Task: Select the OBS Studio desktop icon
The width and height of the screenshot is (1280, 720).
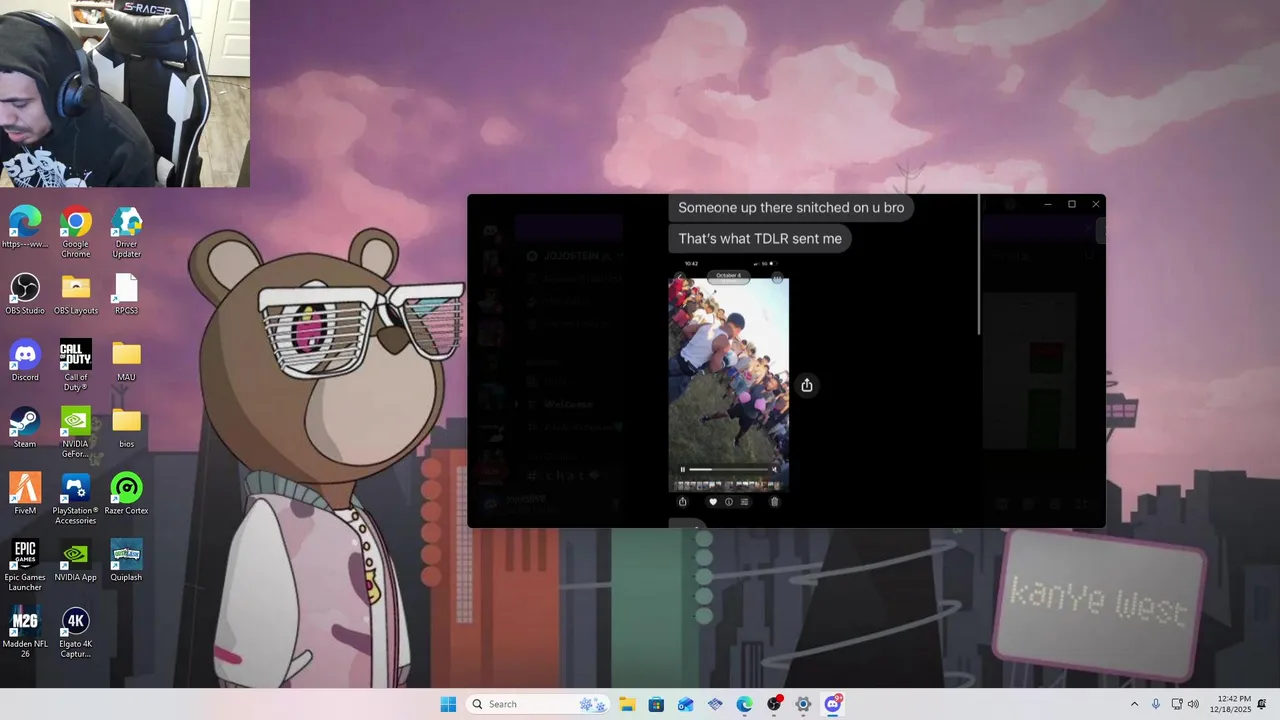Action: tap(25, 294)
